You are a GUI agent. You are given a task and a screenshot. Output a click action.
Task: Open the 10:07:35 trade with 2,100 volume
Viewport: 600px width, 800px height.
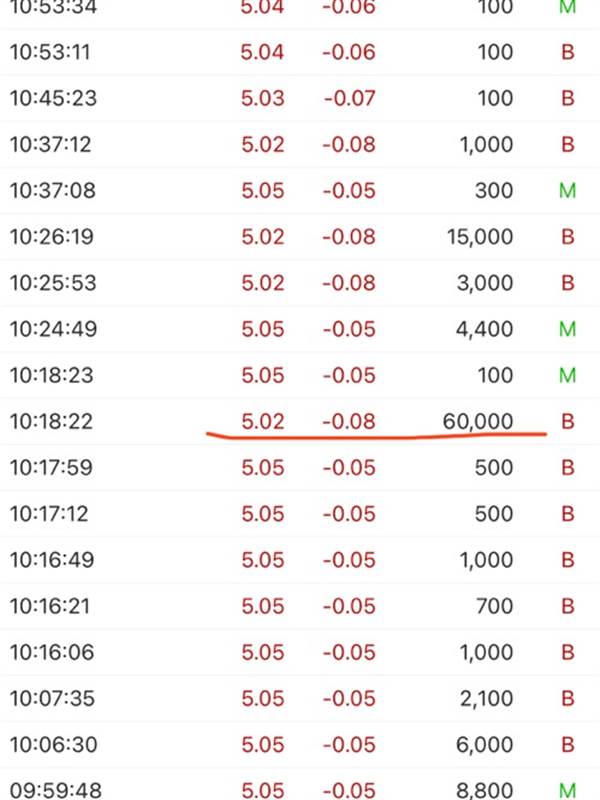(300, 698)
